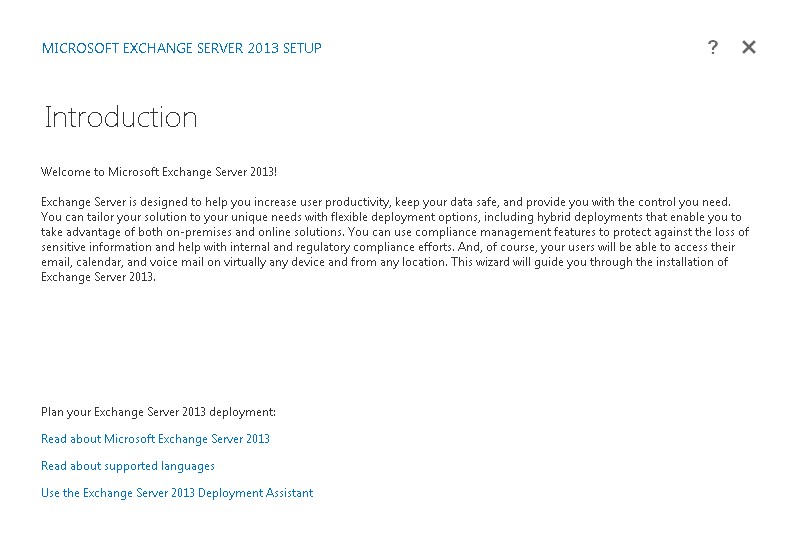This screenshot has width=794, height=558.
Task: Click the paragraph's final line "Exchange Server 2013."
Action: tap(99, 277)
